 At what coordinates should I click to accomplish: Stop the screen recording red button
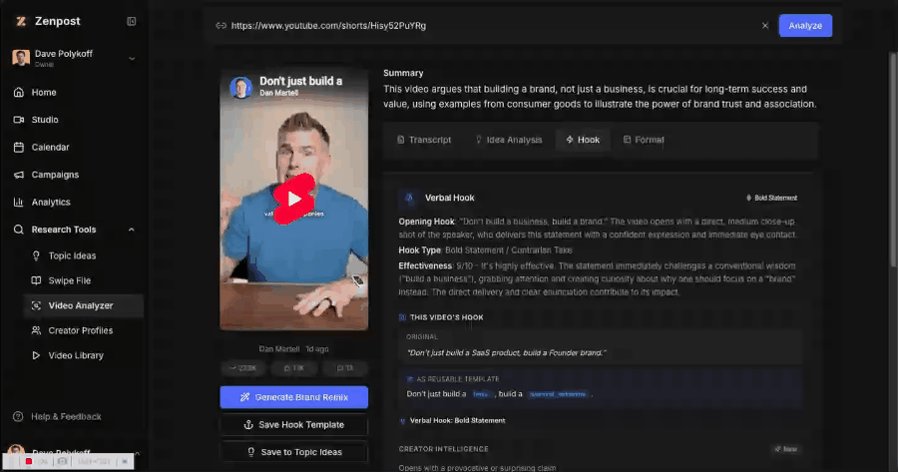(x=29, y=461)
